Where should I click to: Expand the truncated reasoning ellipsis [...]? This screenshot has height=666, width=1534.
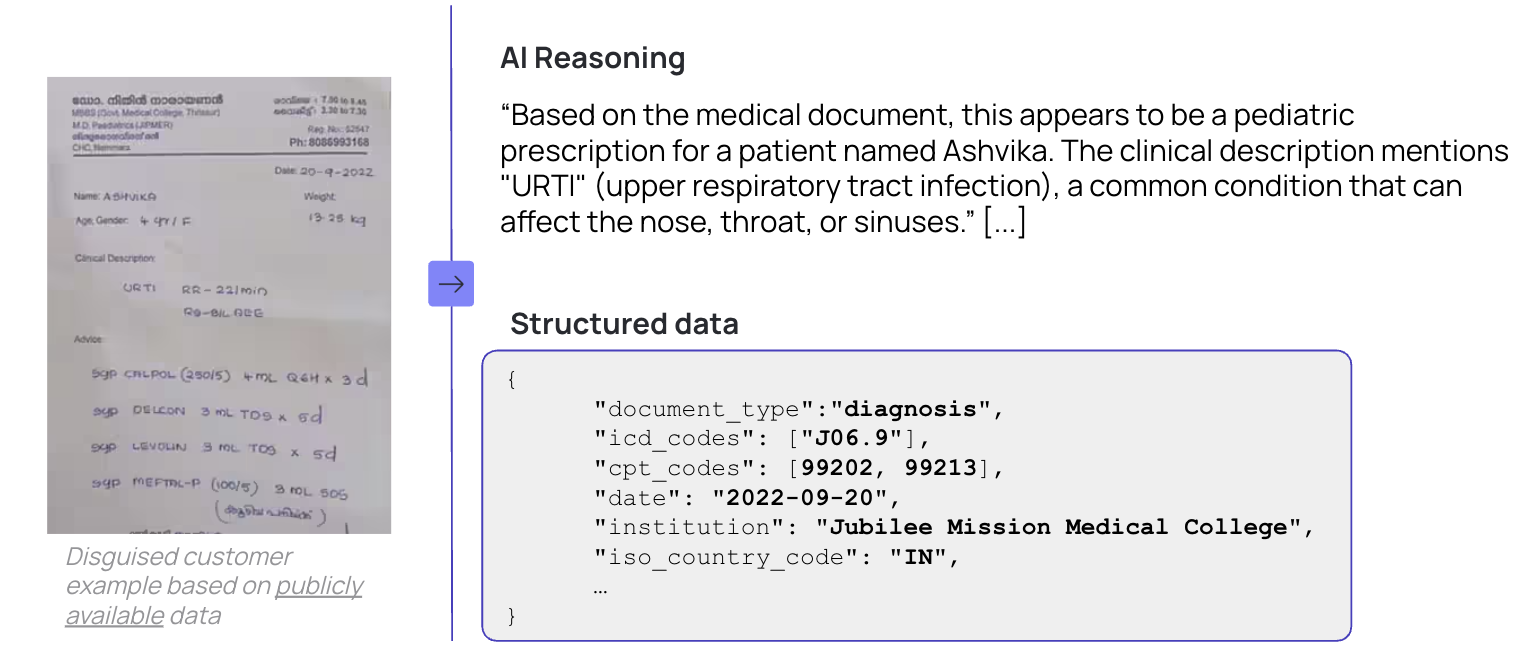(x=1005, y=221)
